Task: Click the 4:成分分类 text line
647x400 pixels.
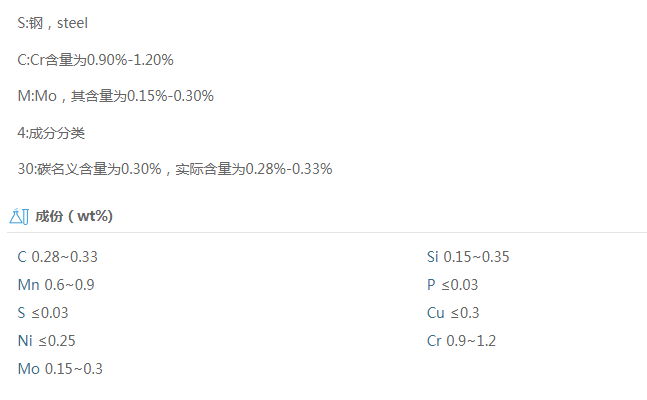Action: [x=51, y=133]
